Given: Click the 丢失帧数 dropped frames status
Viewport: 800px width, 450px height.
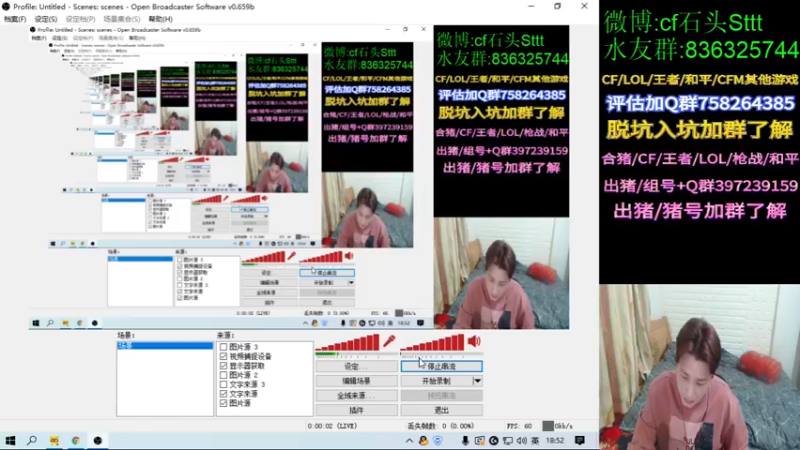Looking at the screenshot, I should [440, 426].
